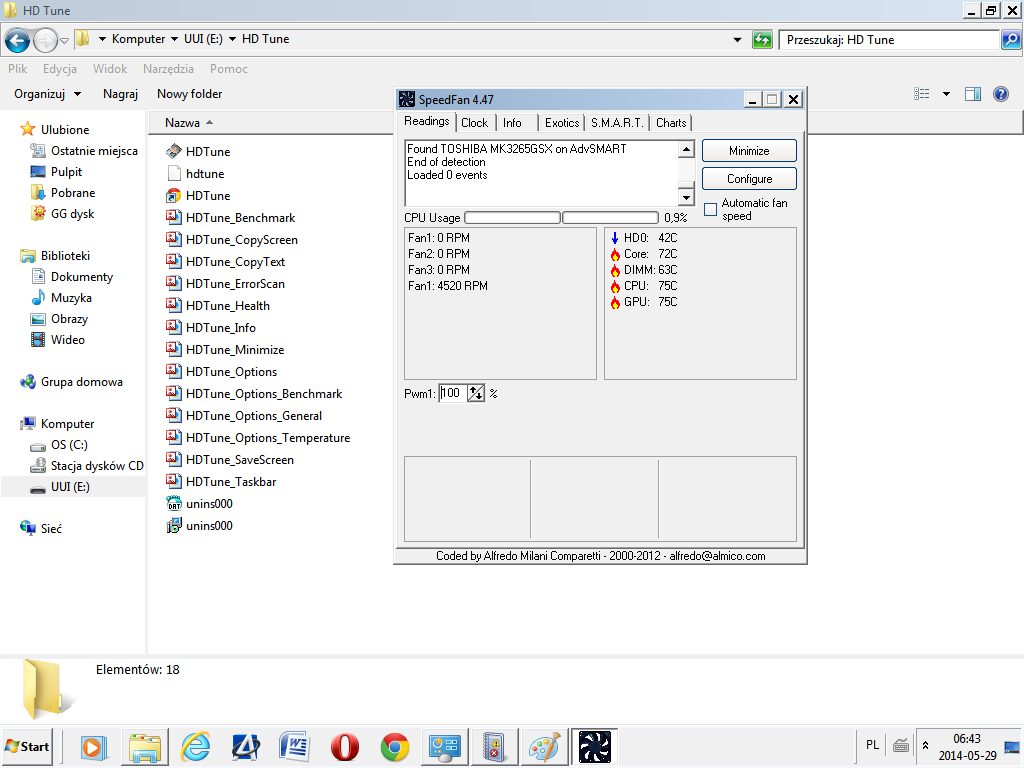The image size is (1024, 768).
Task: Click the clock showing 06:43
Action: (967, 739)
